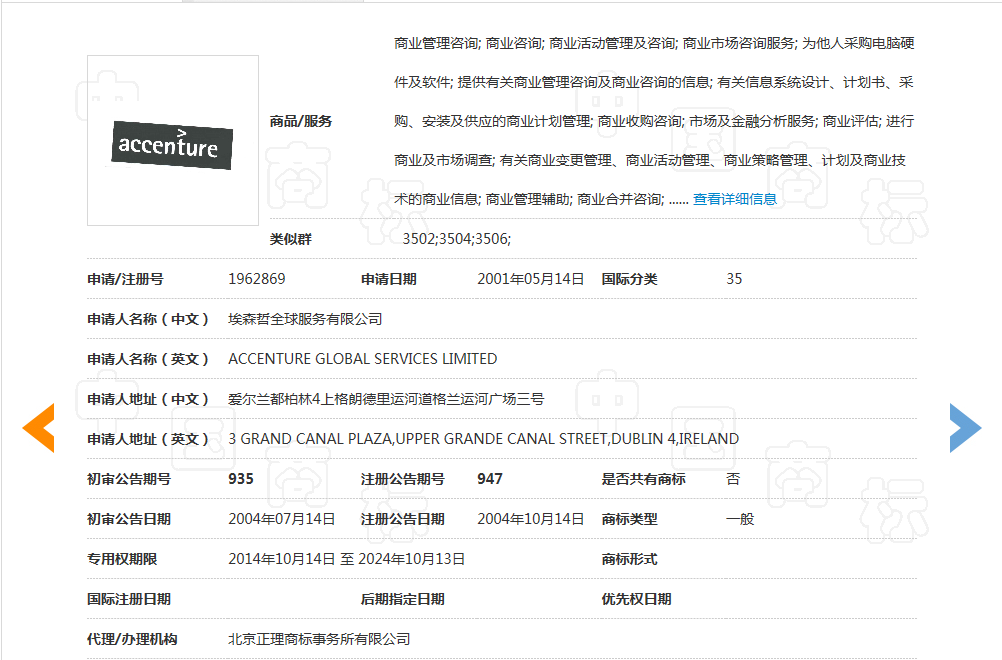Screen dimensions: 1002x660
Task: Select exclusive right period 2014年10月14日 至 2024年10月13日
Action: pos(346,559)
